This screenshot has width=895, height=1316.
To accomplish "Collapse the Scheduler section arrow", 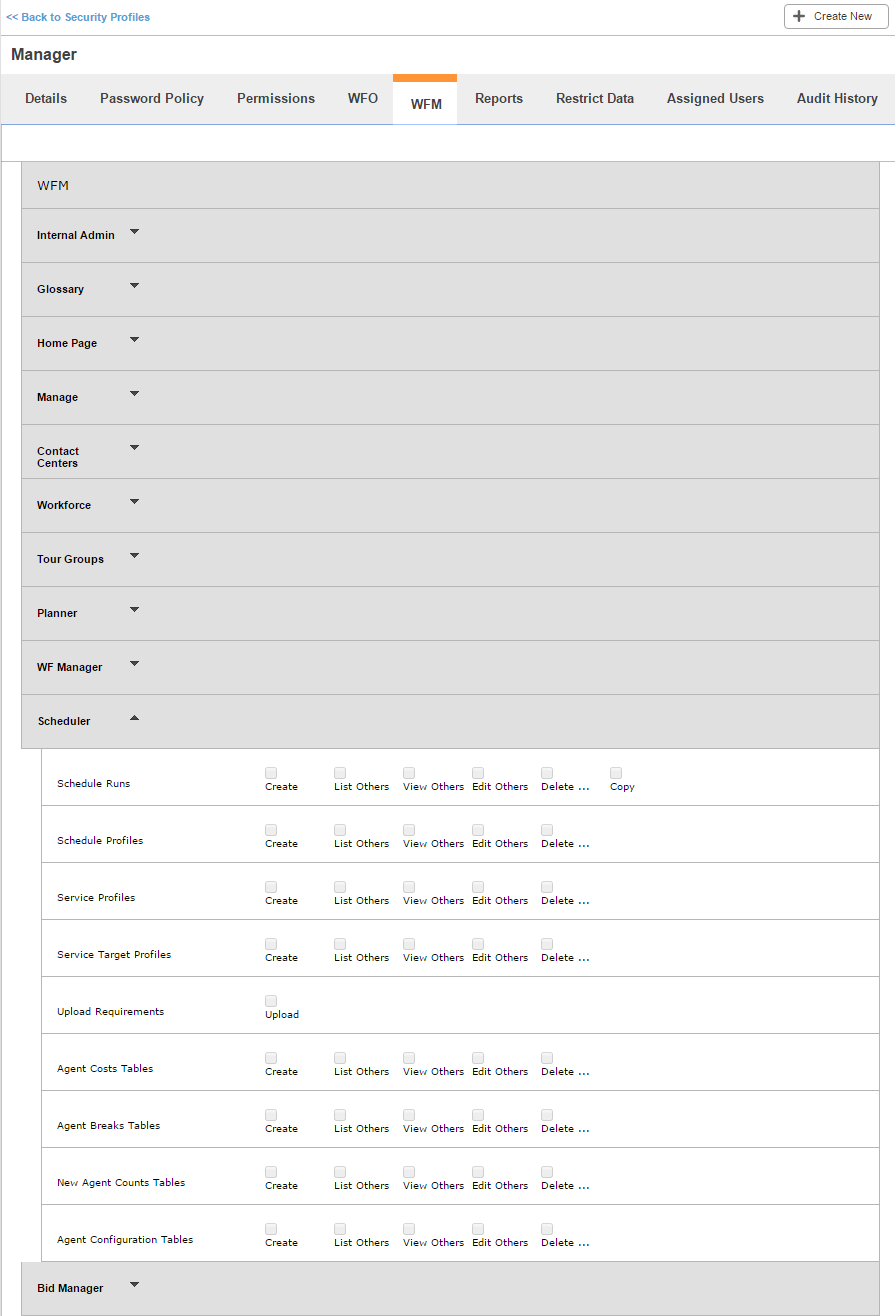I will (x=135, y=718).
